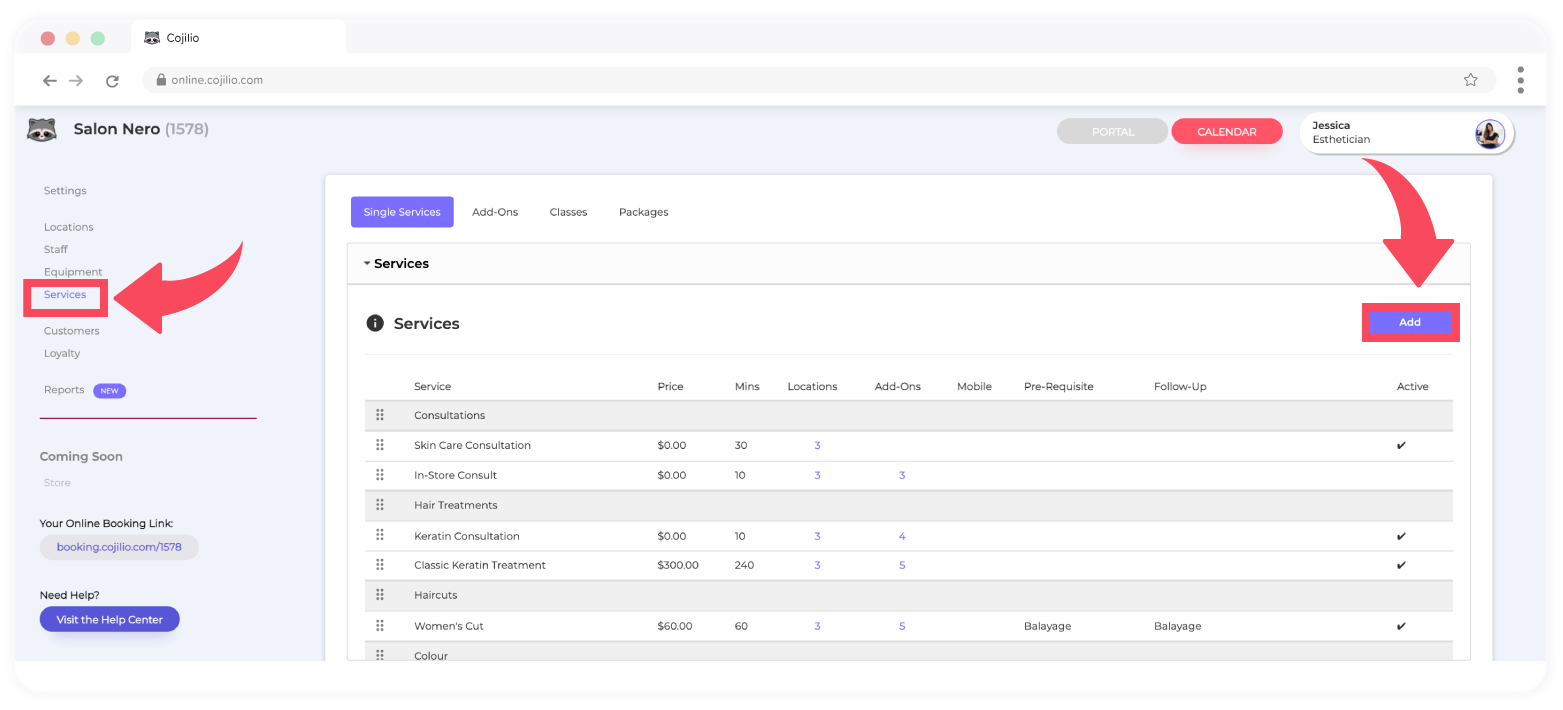
Task: Click Jessica's profile avatar
Action: (1489, 133)
